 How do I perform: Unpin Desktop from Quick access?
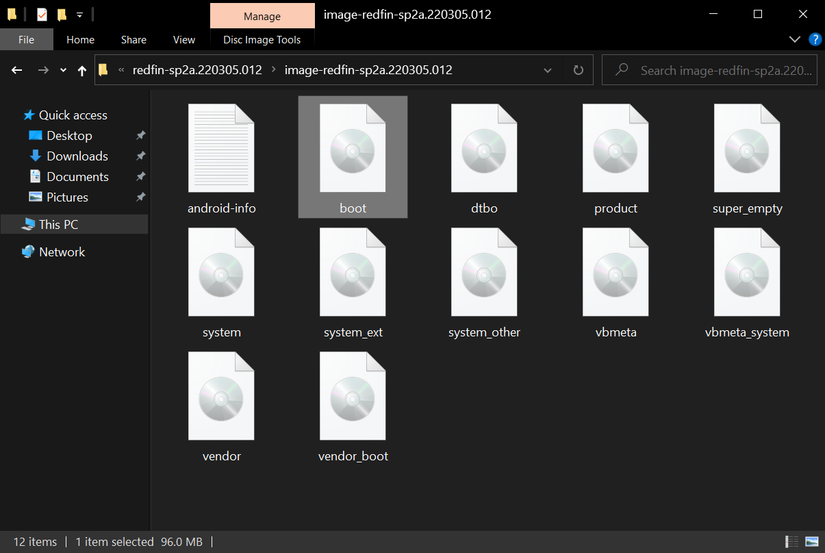[x=140, y=136]
